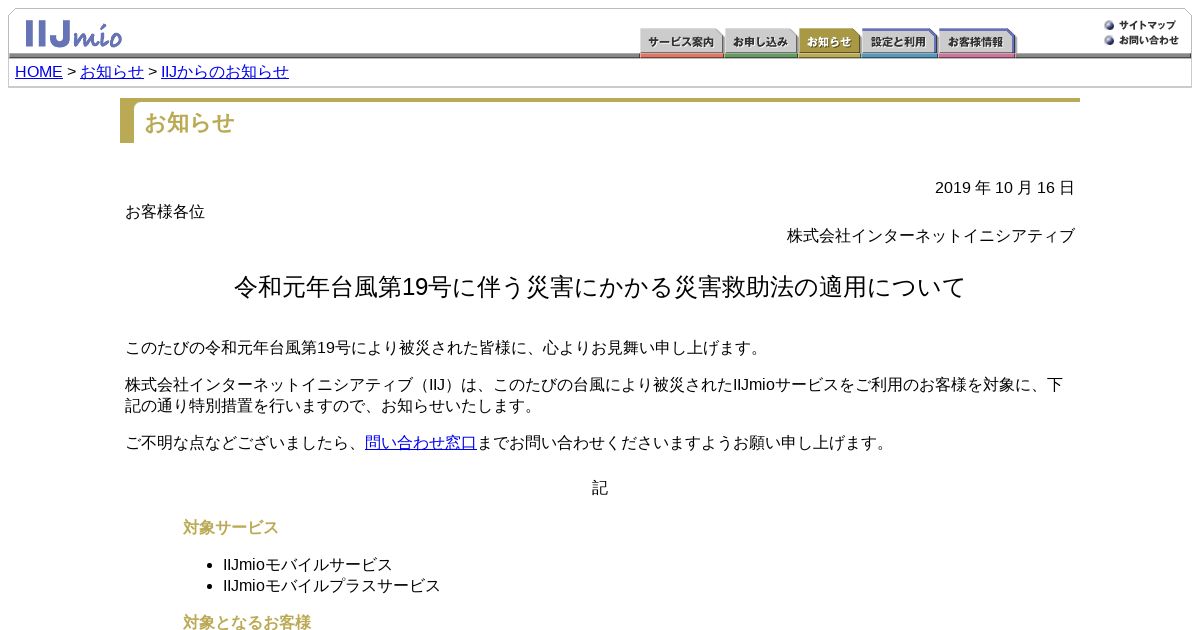Click the お知らせ page heading
The width and height of the screenshot is (1200, 630).
click(189, 123)
